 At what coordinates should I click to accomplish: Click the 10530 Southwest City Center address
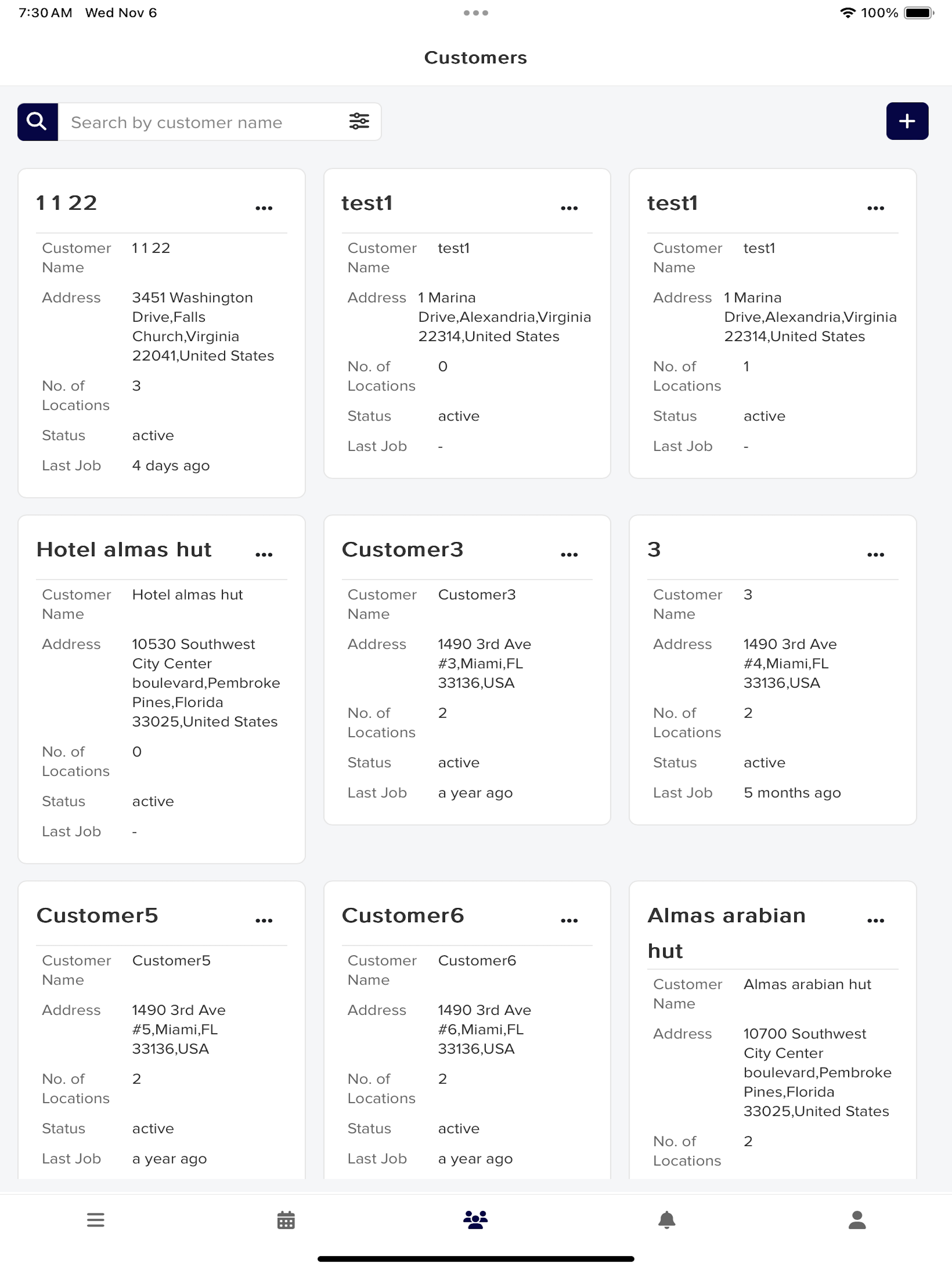[205, 683]
